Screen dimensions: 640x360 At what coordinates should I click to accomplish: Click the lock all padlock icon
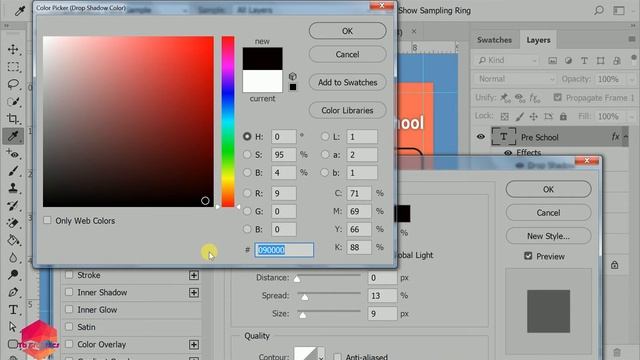(563, 117)
